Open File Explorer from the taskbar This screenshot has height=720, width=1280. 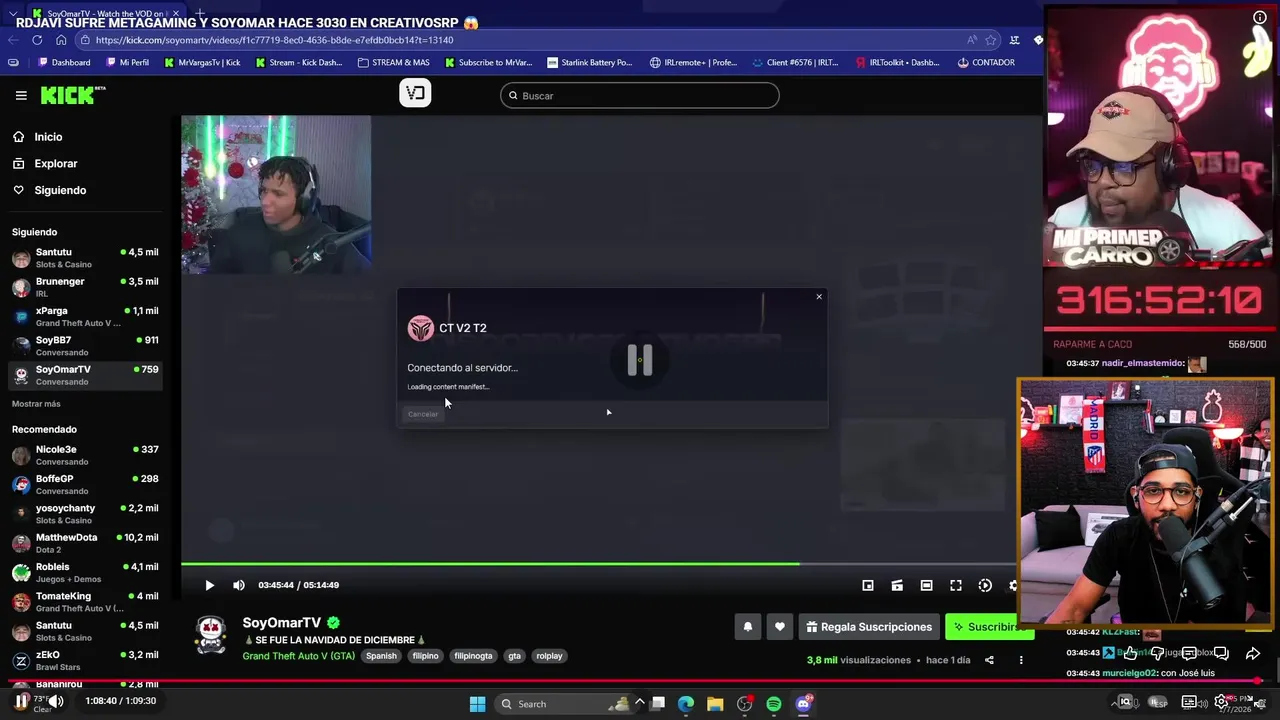pos(715,704)
